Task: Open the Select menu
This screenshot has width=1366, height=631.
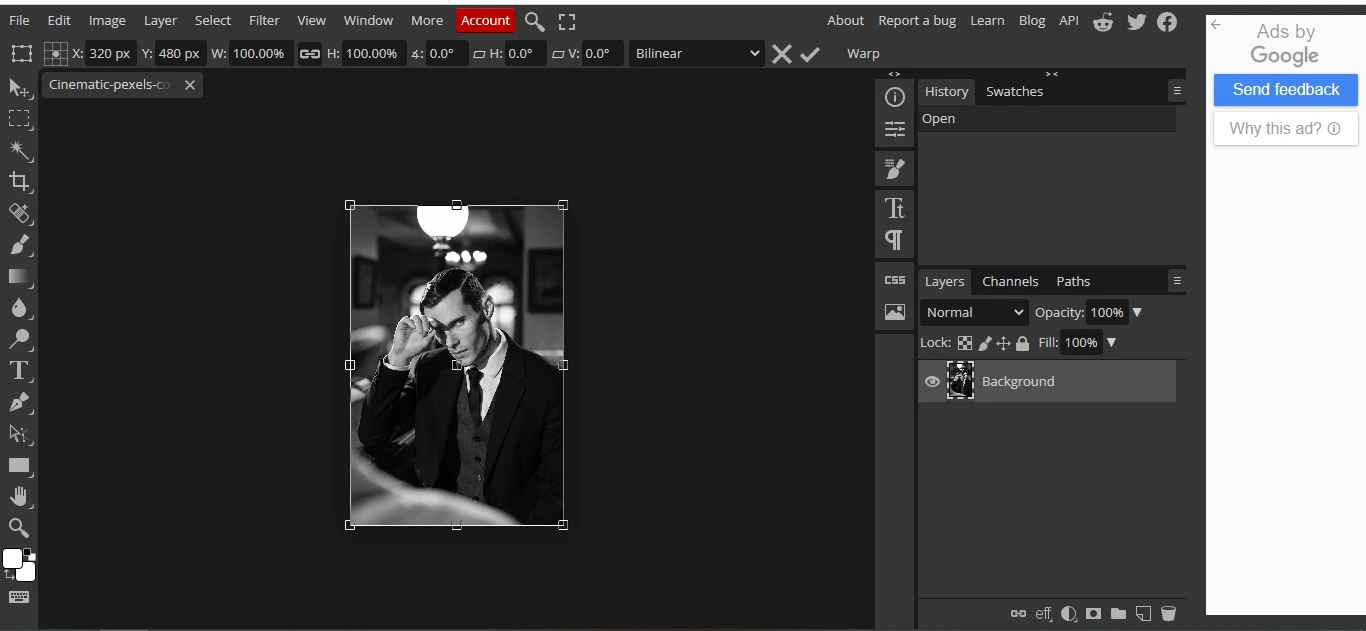Action: [213, 20]
